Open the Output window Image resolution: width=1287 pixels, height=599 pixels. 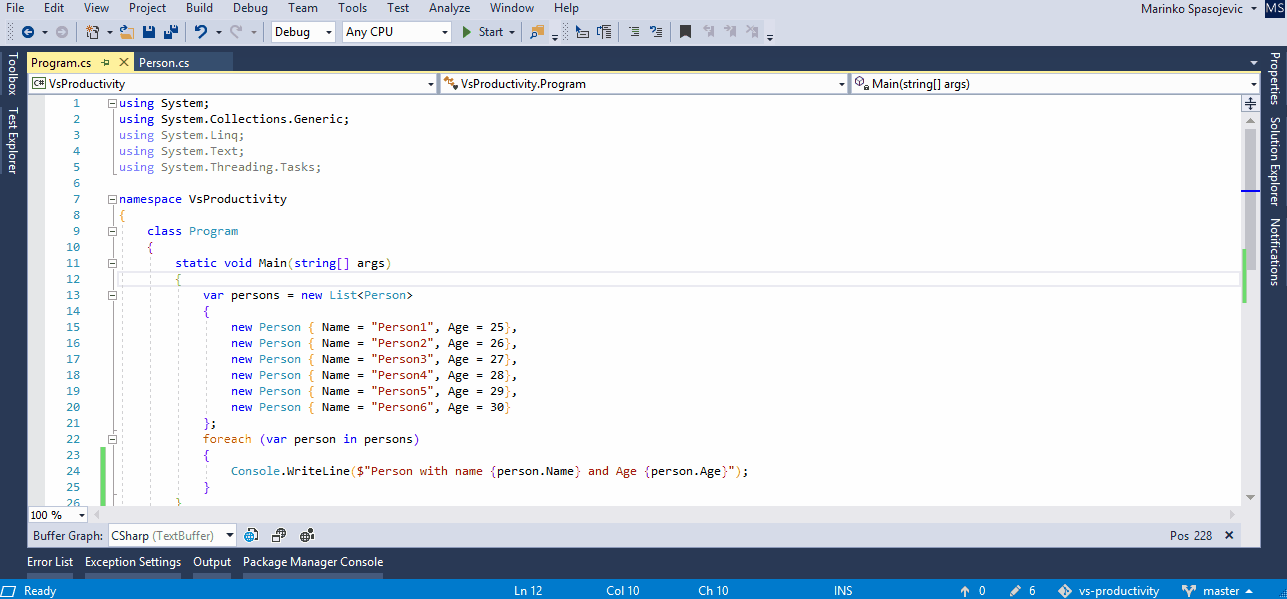coord(211,562)
